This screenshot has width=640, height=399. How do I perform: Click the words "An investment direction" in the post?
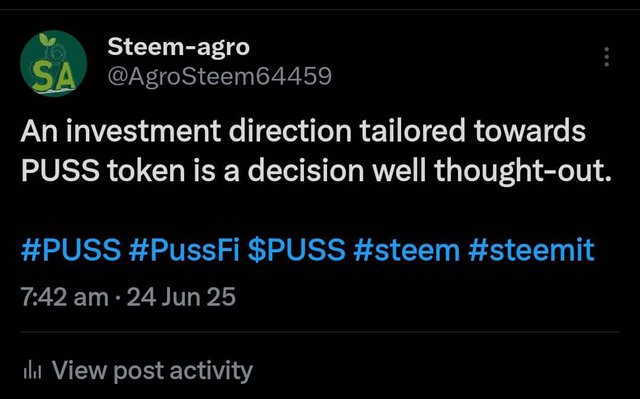point(186,131)
